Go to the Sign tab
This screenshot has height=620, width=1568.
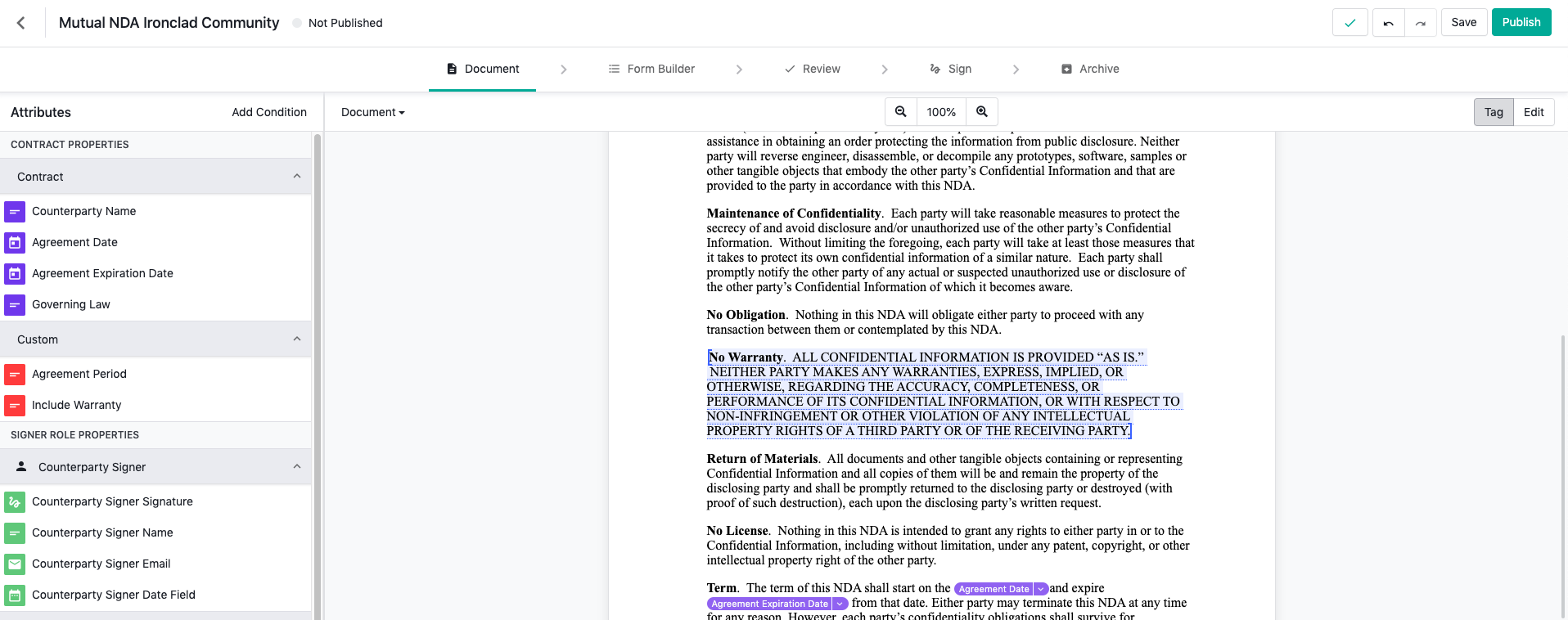951,70
